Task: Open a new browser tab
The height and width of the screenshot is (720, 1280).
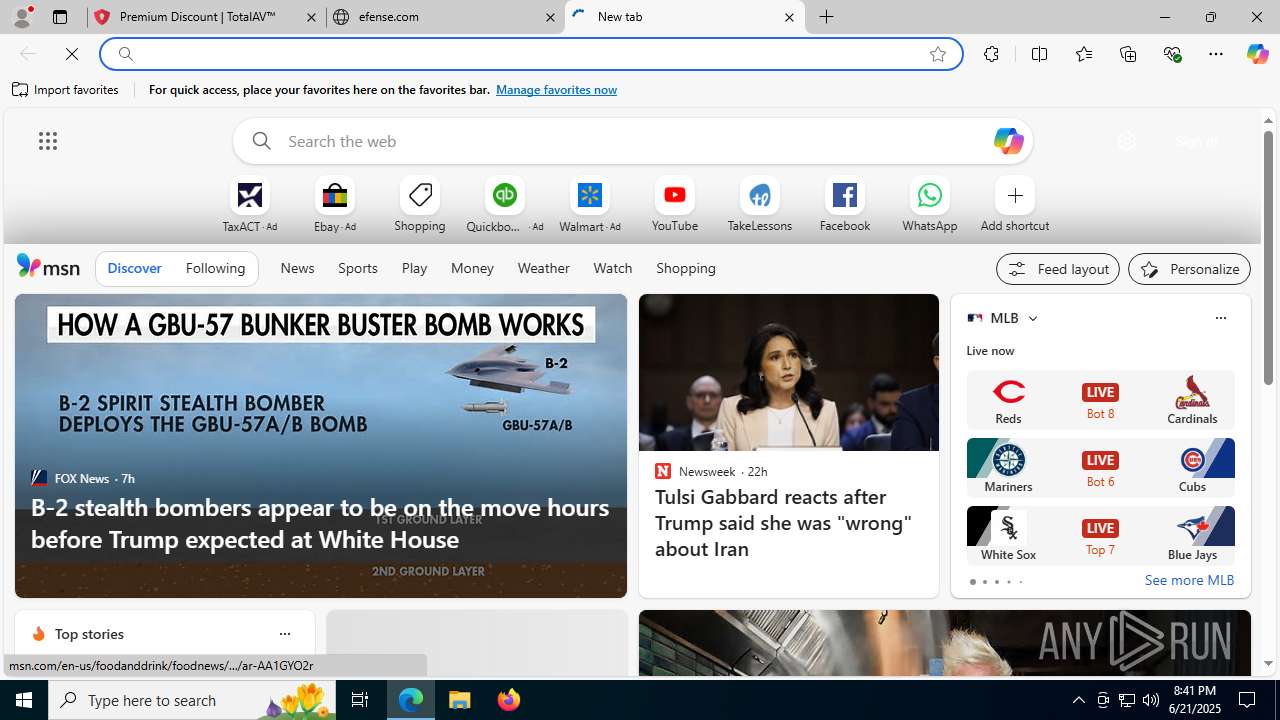Action: pos(826,17)
